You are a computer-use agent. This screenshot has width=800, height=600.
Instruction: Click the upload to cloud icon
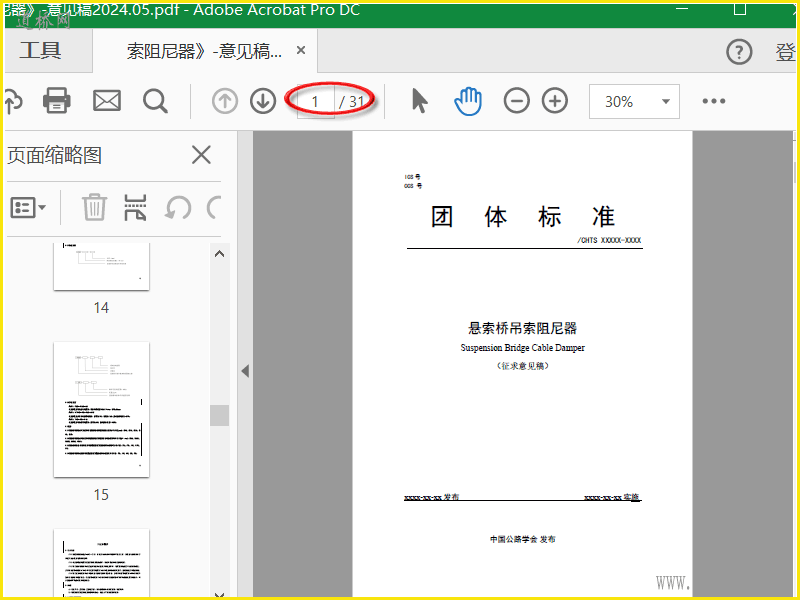[13, 102]
